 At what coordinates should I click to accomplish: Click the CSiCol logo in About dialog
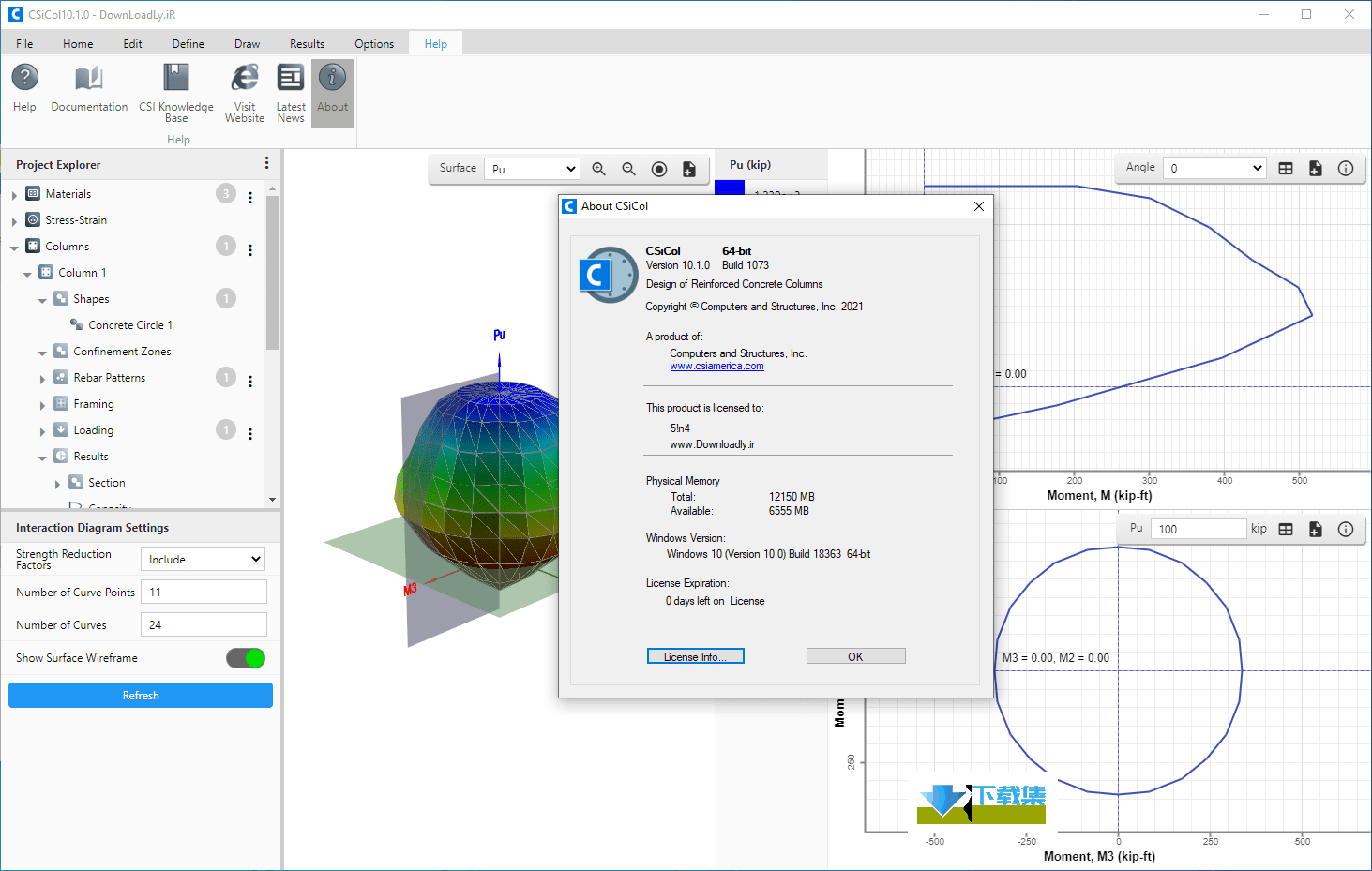click(x=608, y=275)
